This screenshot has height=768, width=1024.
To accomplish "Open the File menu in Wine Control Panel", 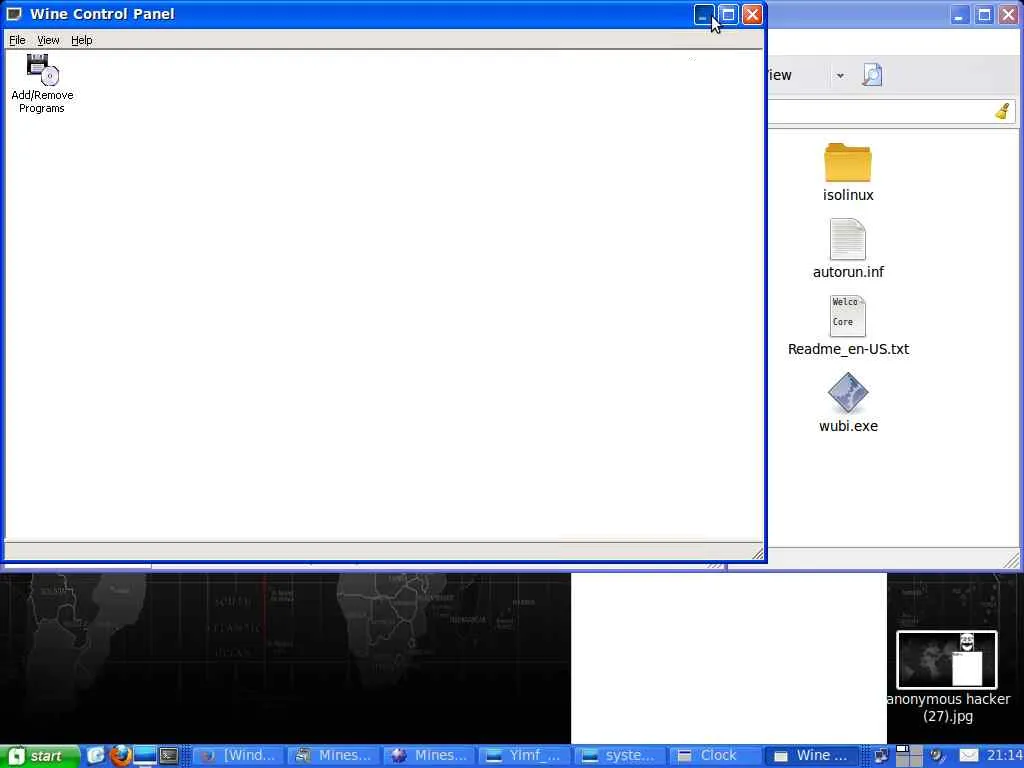I will (17, 40).
